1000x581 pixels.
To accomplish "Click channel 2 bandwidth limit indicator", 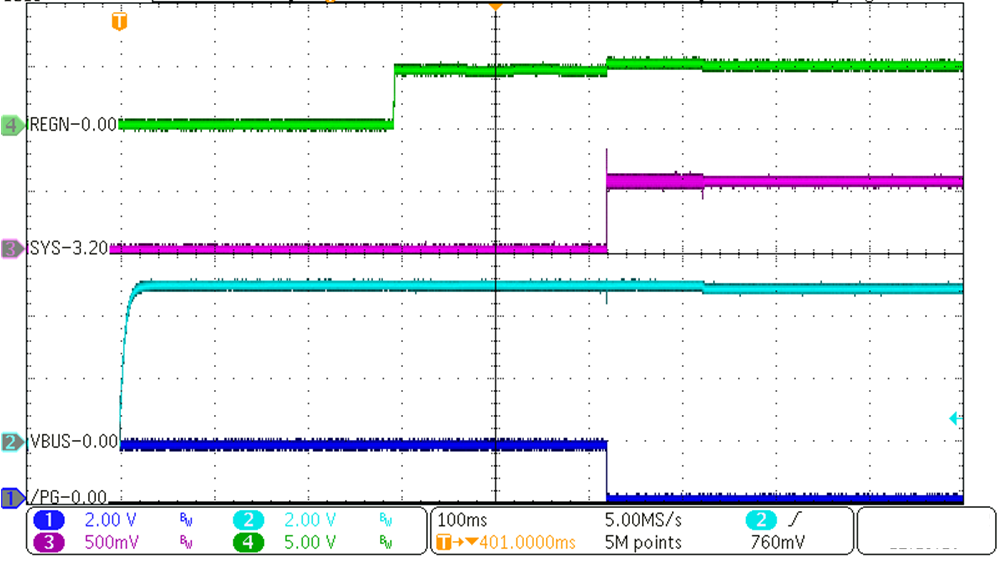I will (386, 520).
